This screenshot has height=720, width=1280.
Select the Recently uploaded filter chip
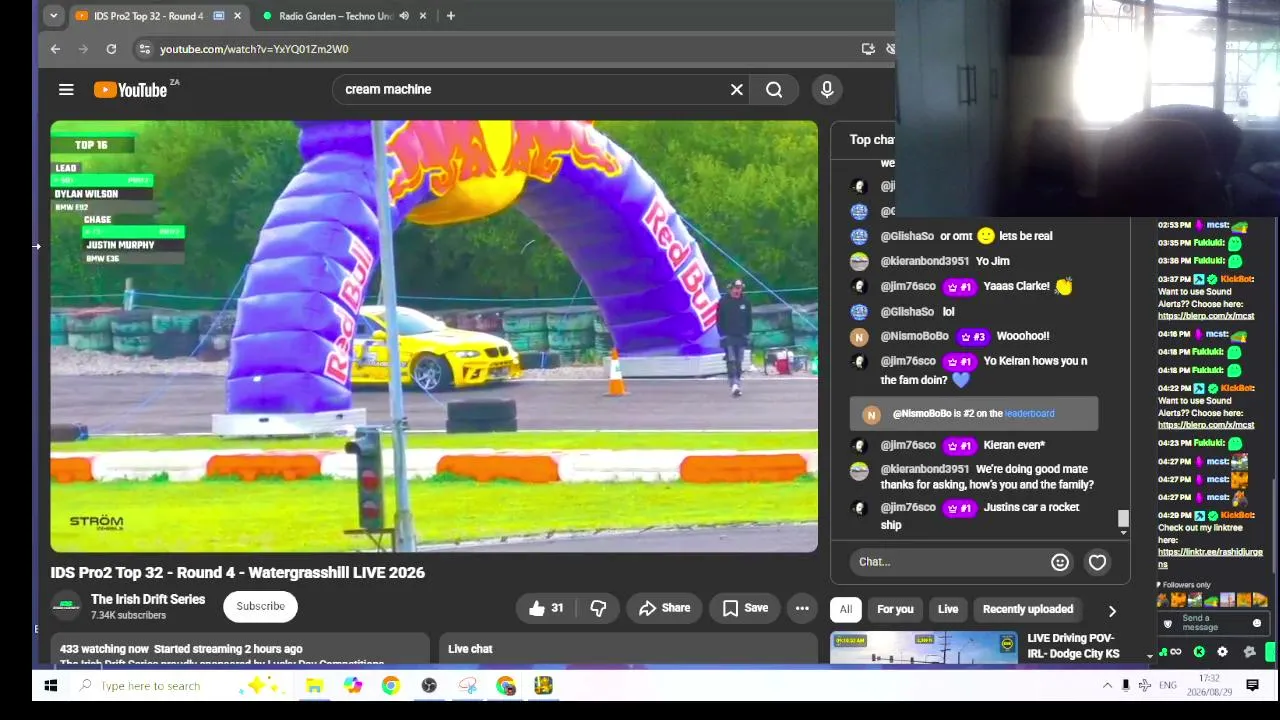click(x=1028, y=609)
